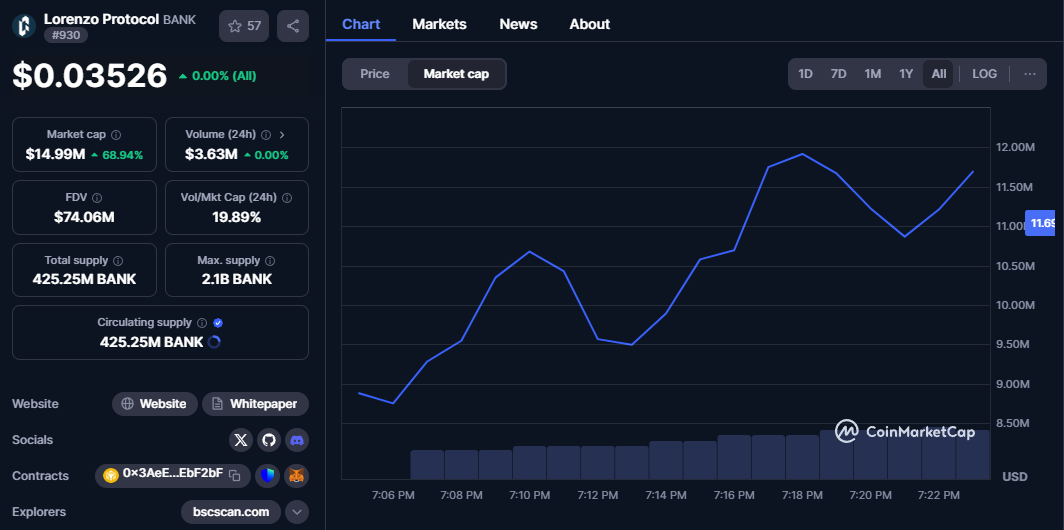Image resolution: width=1064 pixels, height=530 pixels.
Task: Click the 11.69 current value chart label
Action: pyautogui.click(x=1040, y=223)
